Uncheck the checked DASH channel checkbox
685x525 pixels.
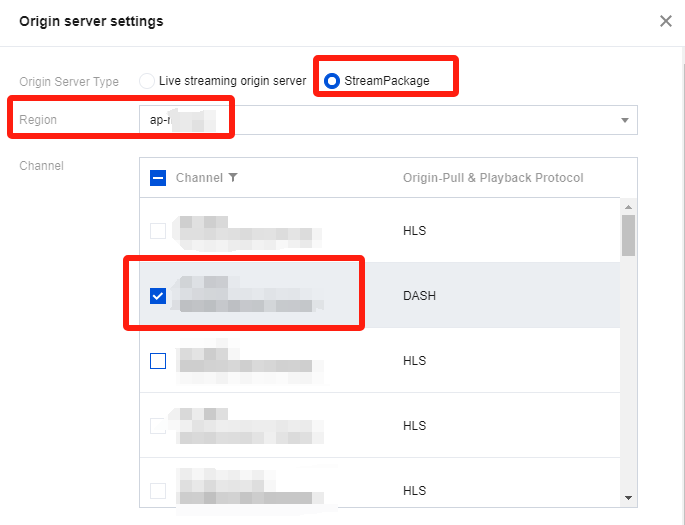pyautogui.click(x=158, y=296)
